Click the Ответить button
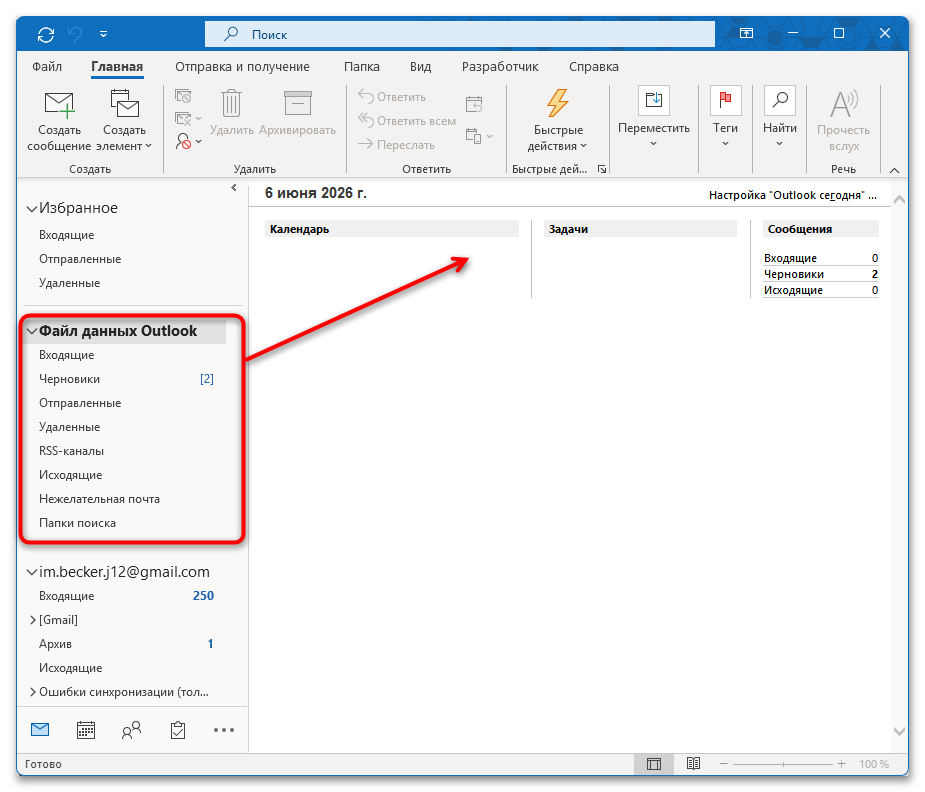 (392, 97)
